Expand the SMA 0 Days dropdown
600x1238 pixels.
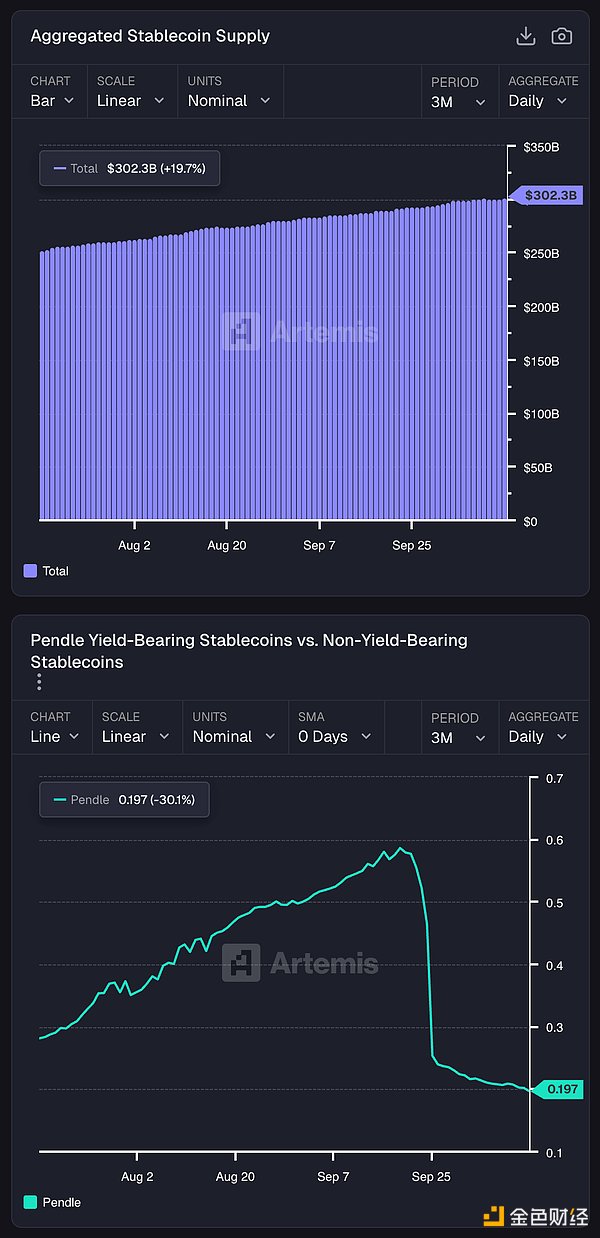coord(334,737)
